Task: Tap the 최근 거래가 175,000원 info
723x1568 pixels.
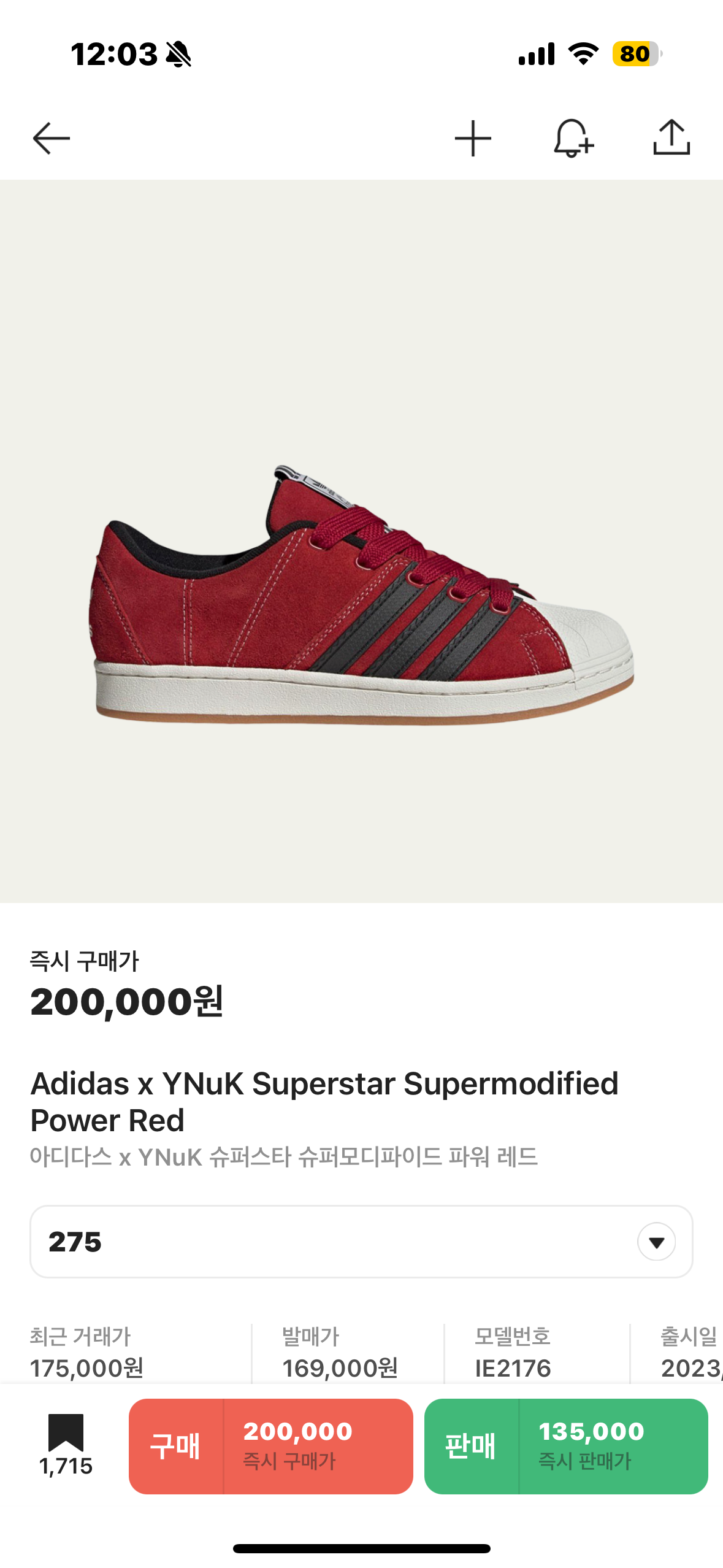Action: pos(87,1353)
